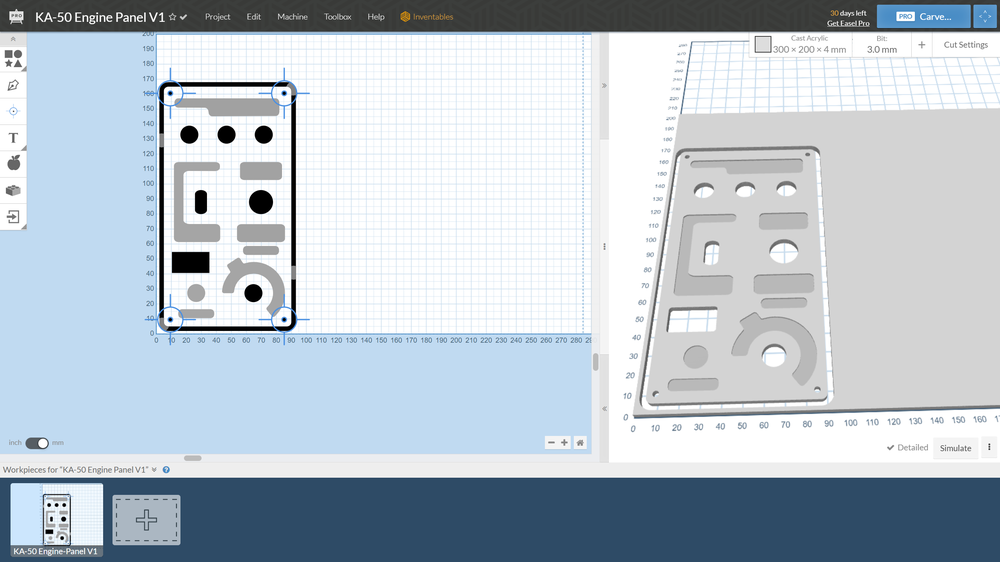Image resolution: width=1000 pixels, height=562 pixels.
Task: Collapse the left toolbar with chevron
Action: pyautogui.click(x=13, y=39)
